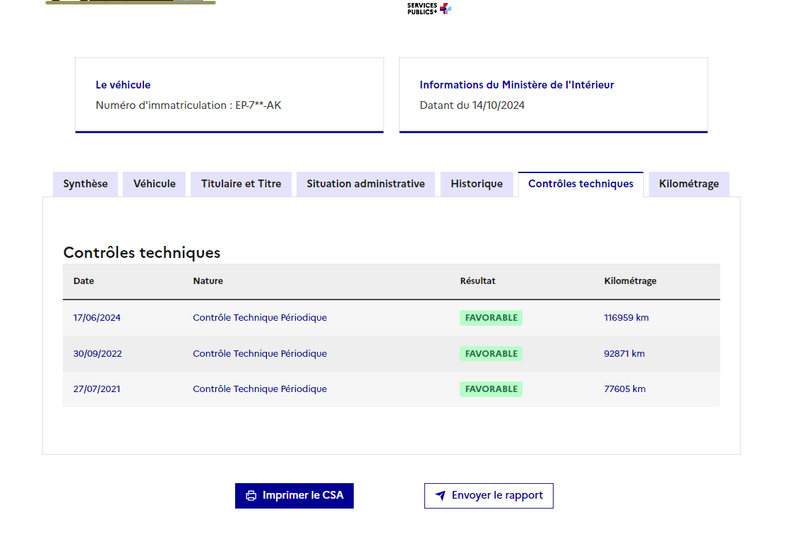Click the 116959 km value
The image size is (800, 537).
pos(626,318)
